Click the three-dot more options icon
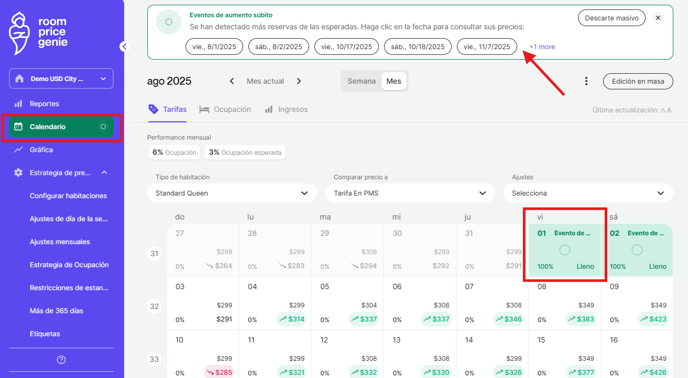This screenshot has width=688, height=378. point(586,81)
